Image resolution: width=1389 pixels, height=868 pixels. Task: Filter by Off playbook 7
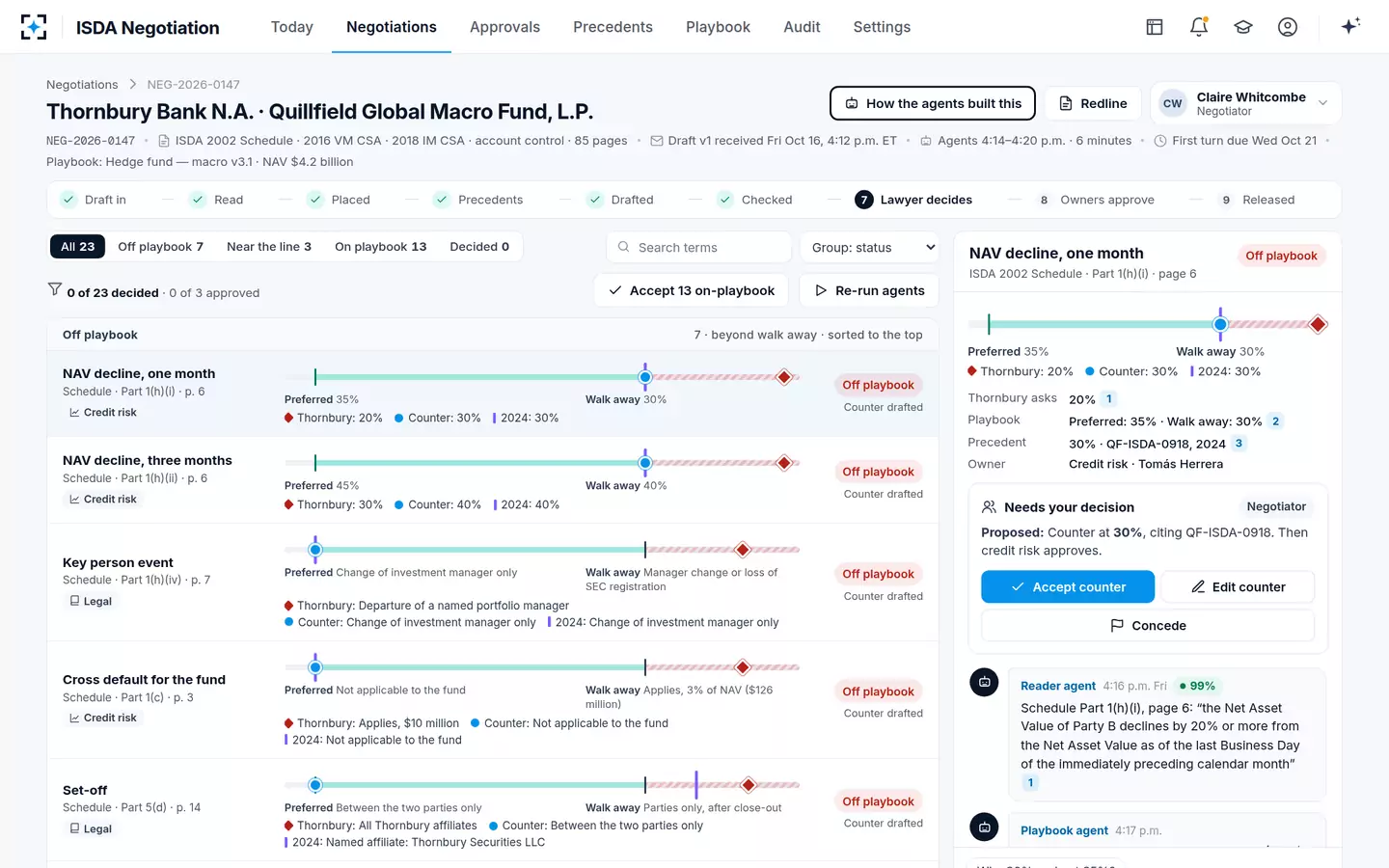pos(160,247)
